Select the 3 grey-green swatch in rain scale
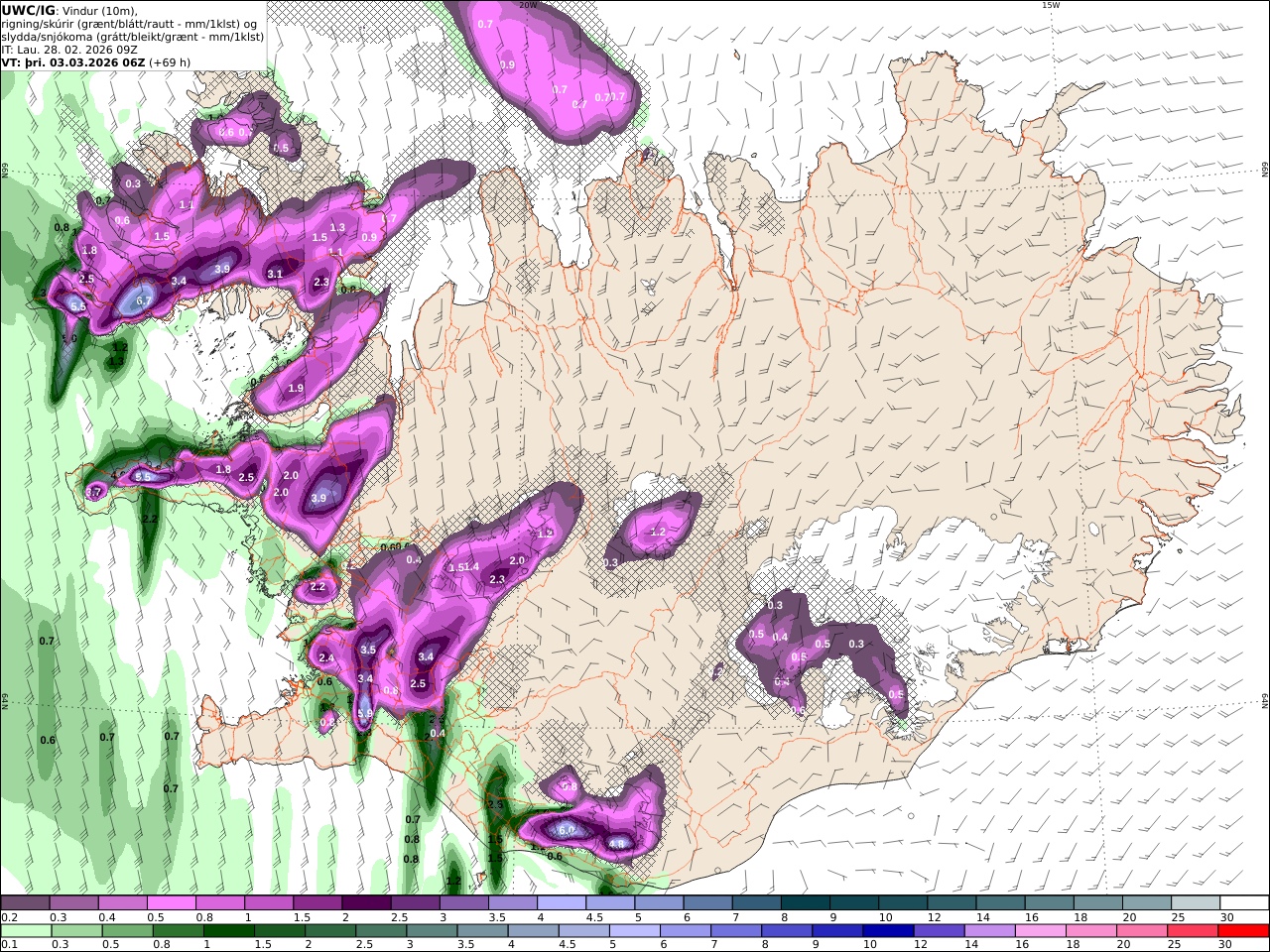Screen dimensions: 1270x952 pos(434,931)
